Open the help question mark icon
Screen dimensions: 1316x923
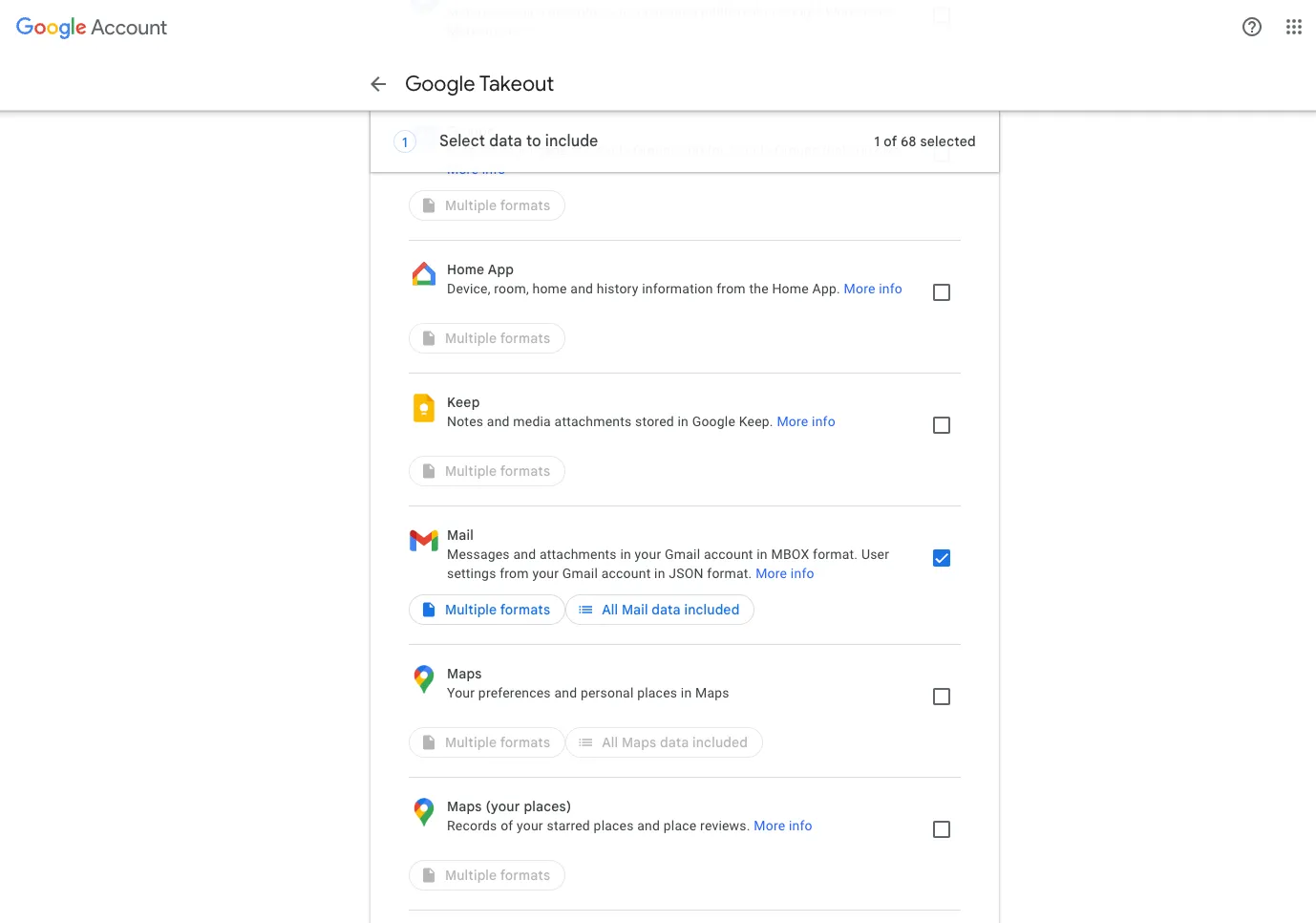pyautogui.click(x=1252, y=27)
